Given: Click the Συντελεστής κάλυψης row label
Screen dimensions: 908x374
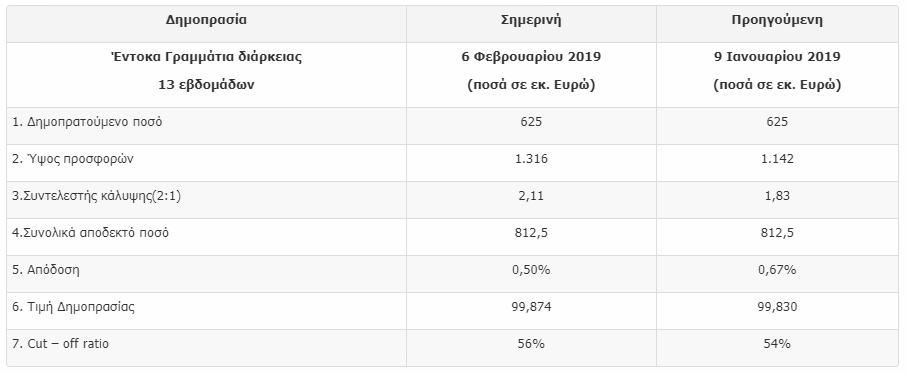Looking at the screenshot, I should (x=97, y=196).
